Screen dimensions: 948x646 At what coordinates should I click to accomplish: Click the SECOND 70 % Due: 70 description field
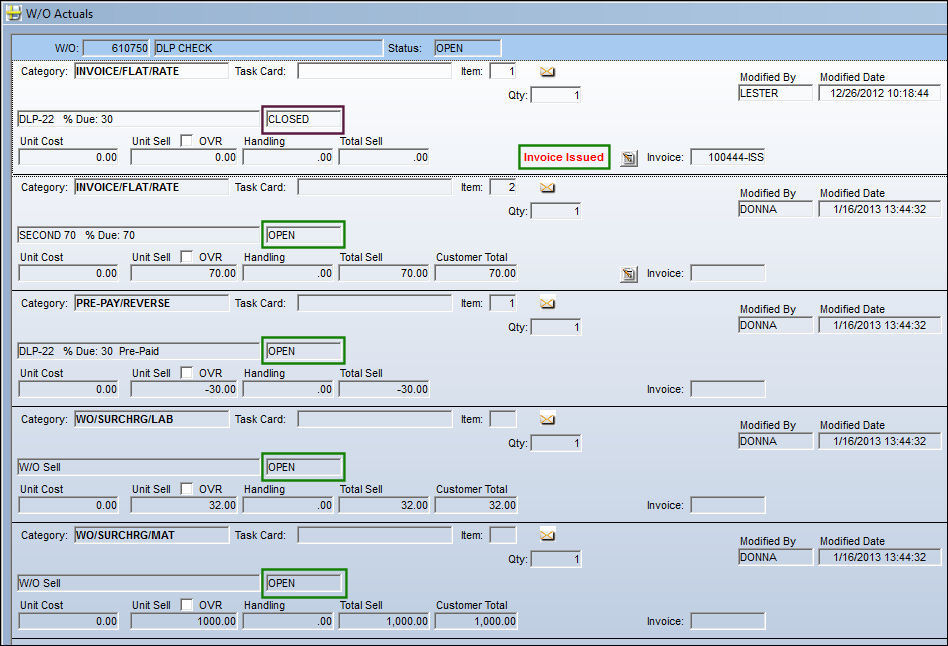click(138, 235)
